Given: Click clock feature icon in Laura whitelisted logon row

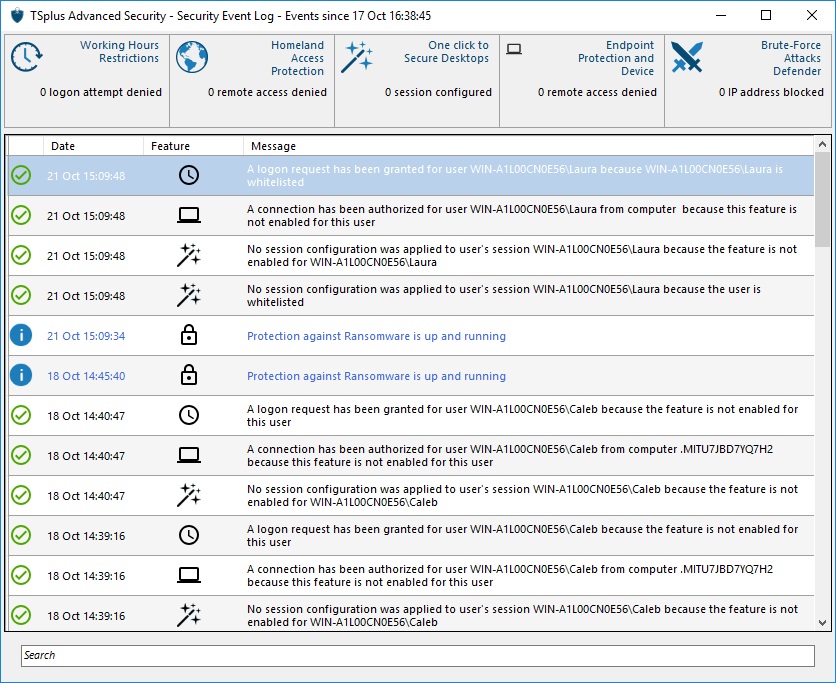Looking at the screenshot, I should (x=189, y=175).
